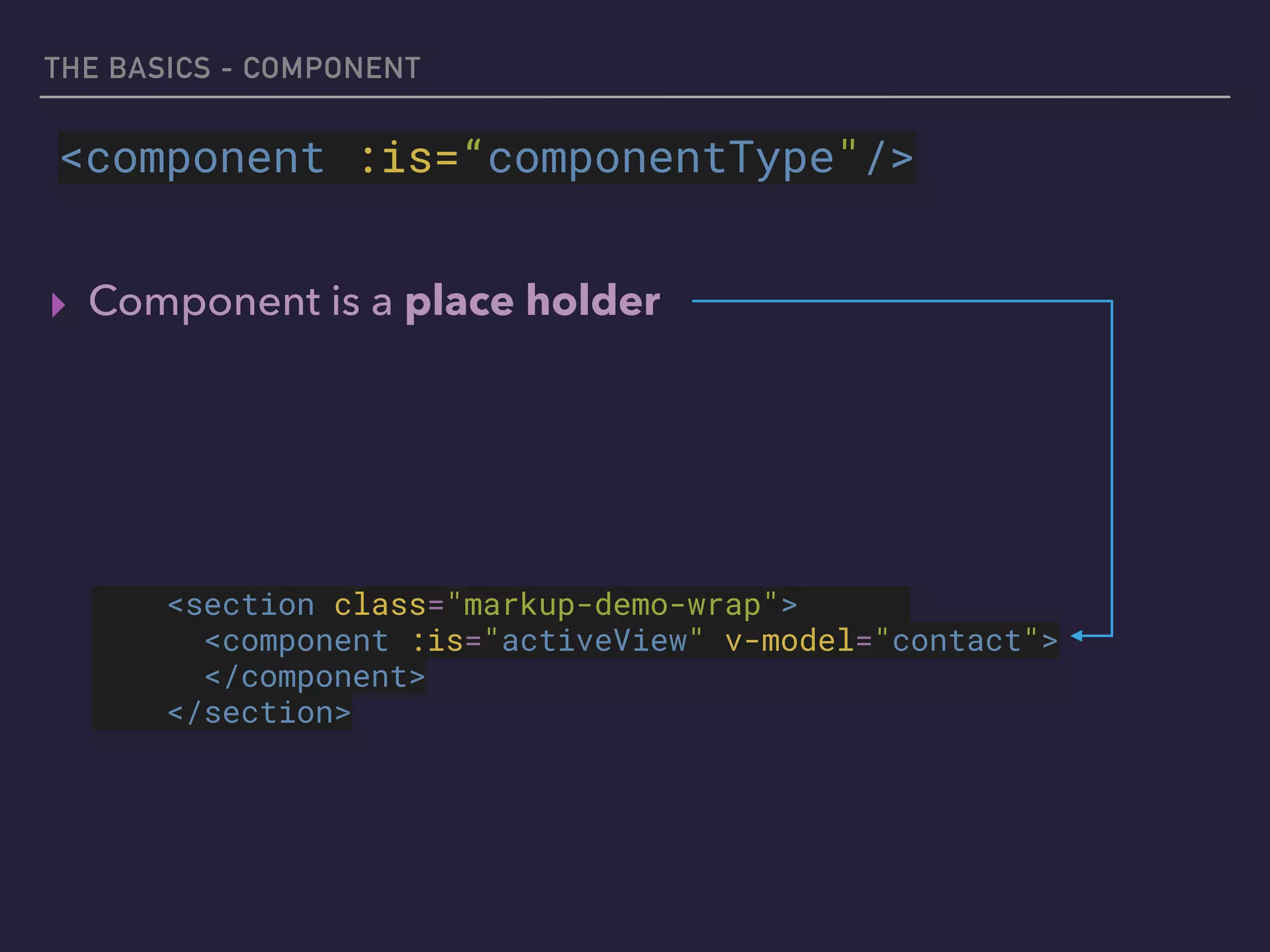Click the code line '<component :is="componentType"/>'

pos(487,158)
